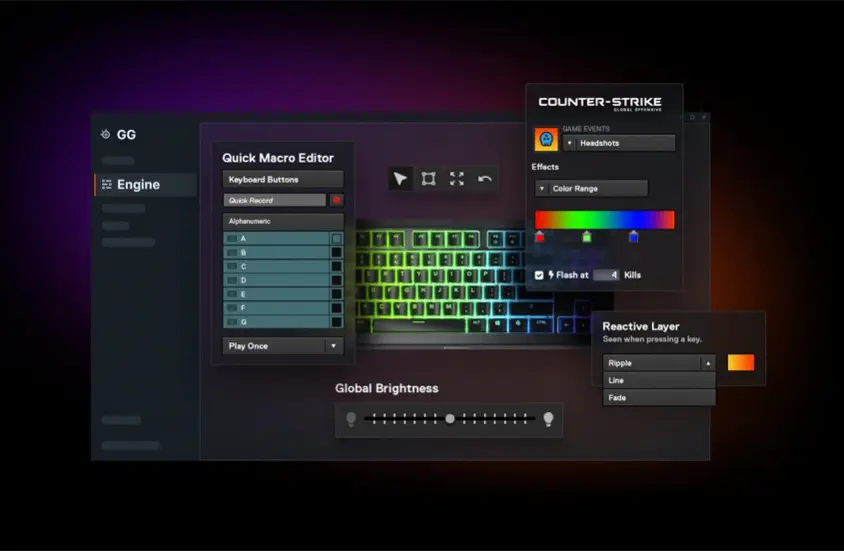Image resolution: width=844 pixels, height=551 pixels.
Task: Open the Keyboard Buttons dropdown
Action: [283, 179]
